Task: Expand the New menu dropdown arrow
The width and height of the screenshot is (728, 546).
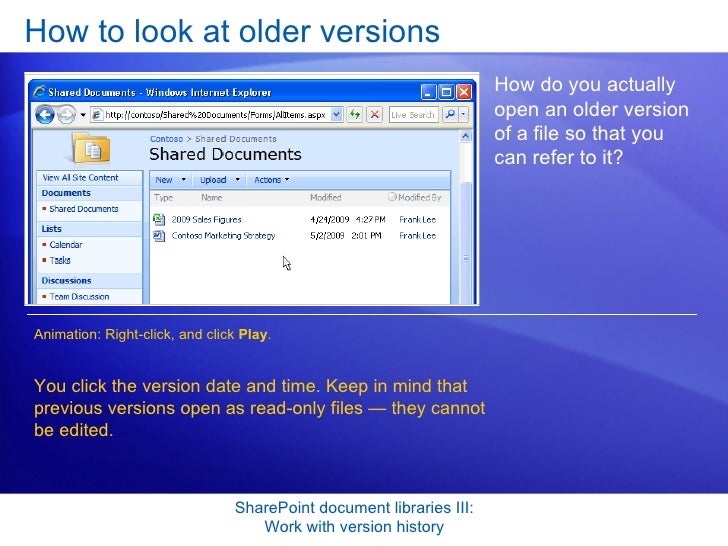Action: coord(183,180)
